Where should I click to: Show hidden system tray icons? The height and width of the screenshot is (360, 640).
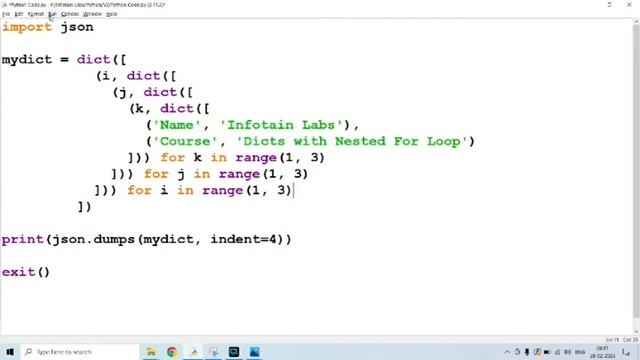507,352
